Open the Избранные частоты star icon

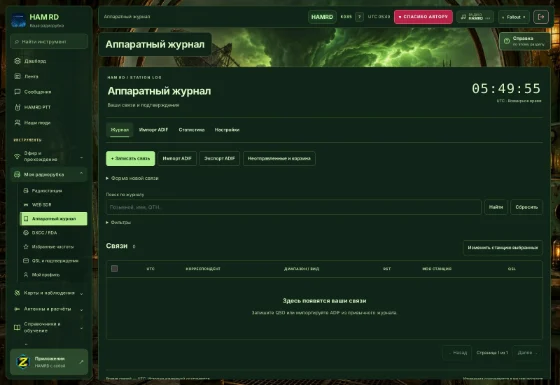point(26,246)
